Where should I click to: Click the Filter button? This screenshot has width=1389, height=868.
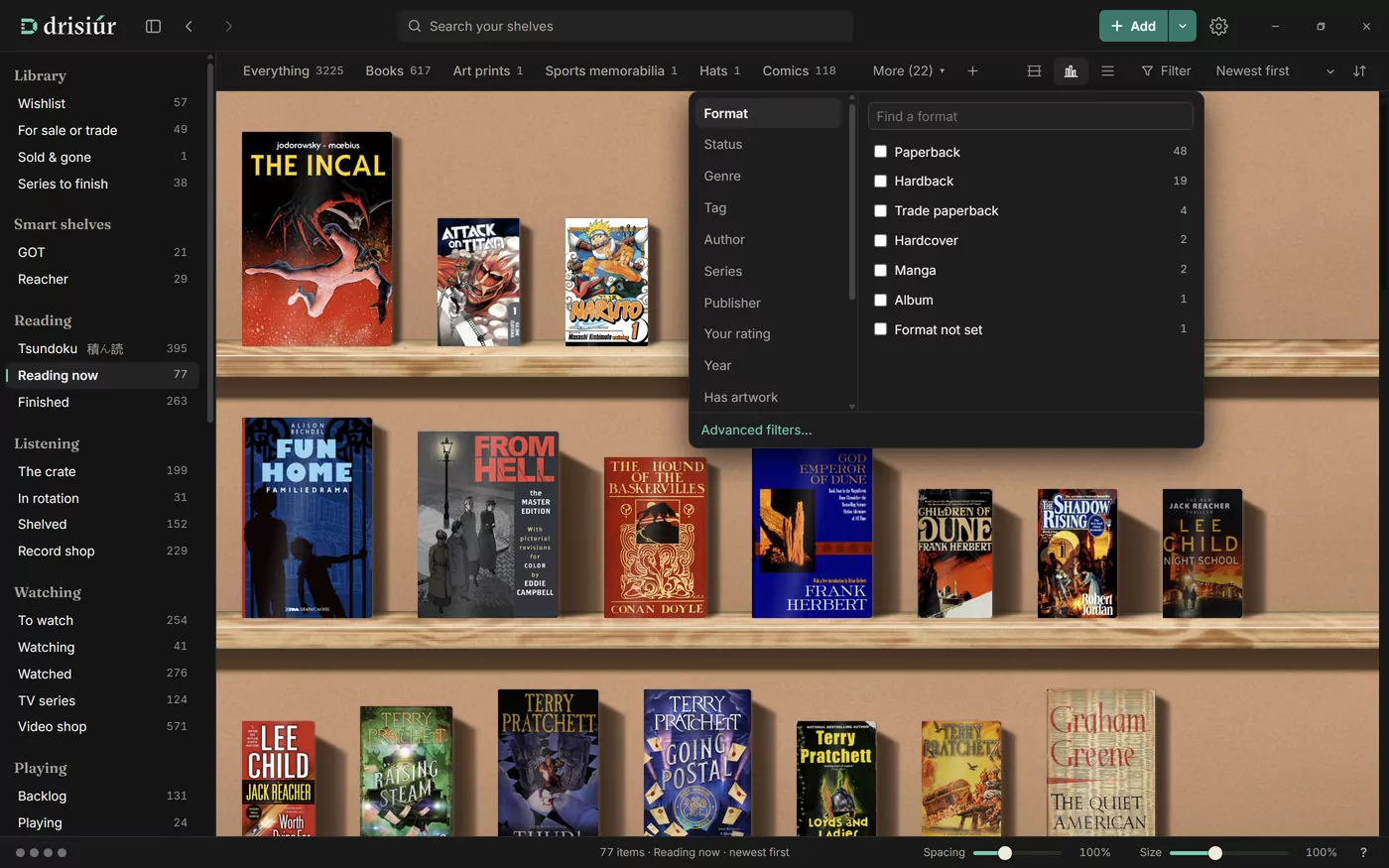tap(1166, 71)
